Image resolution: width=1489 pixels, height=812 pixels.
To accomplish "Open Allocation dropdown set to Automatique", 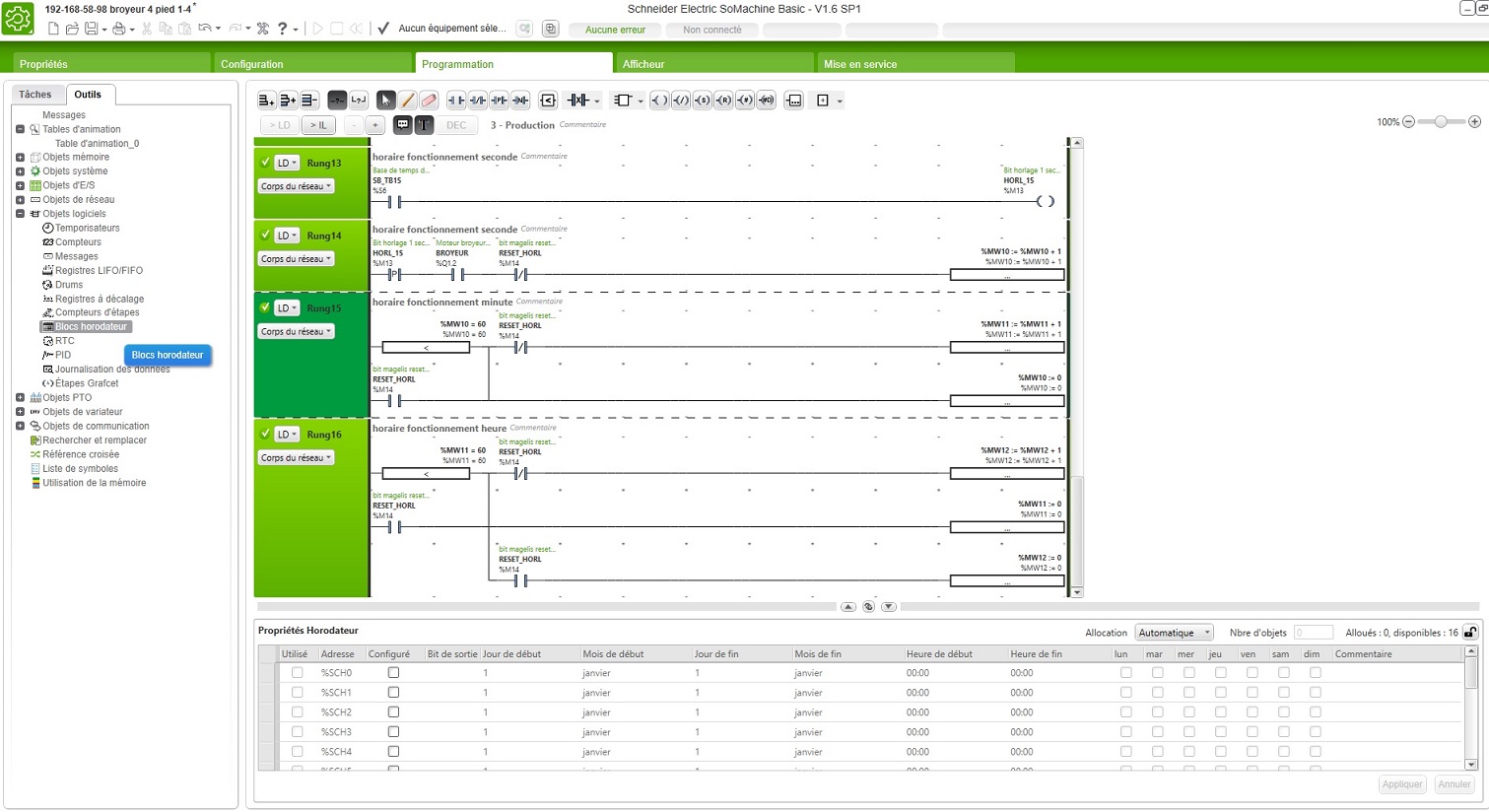I will click(x=1174, y=633).
